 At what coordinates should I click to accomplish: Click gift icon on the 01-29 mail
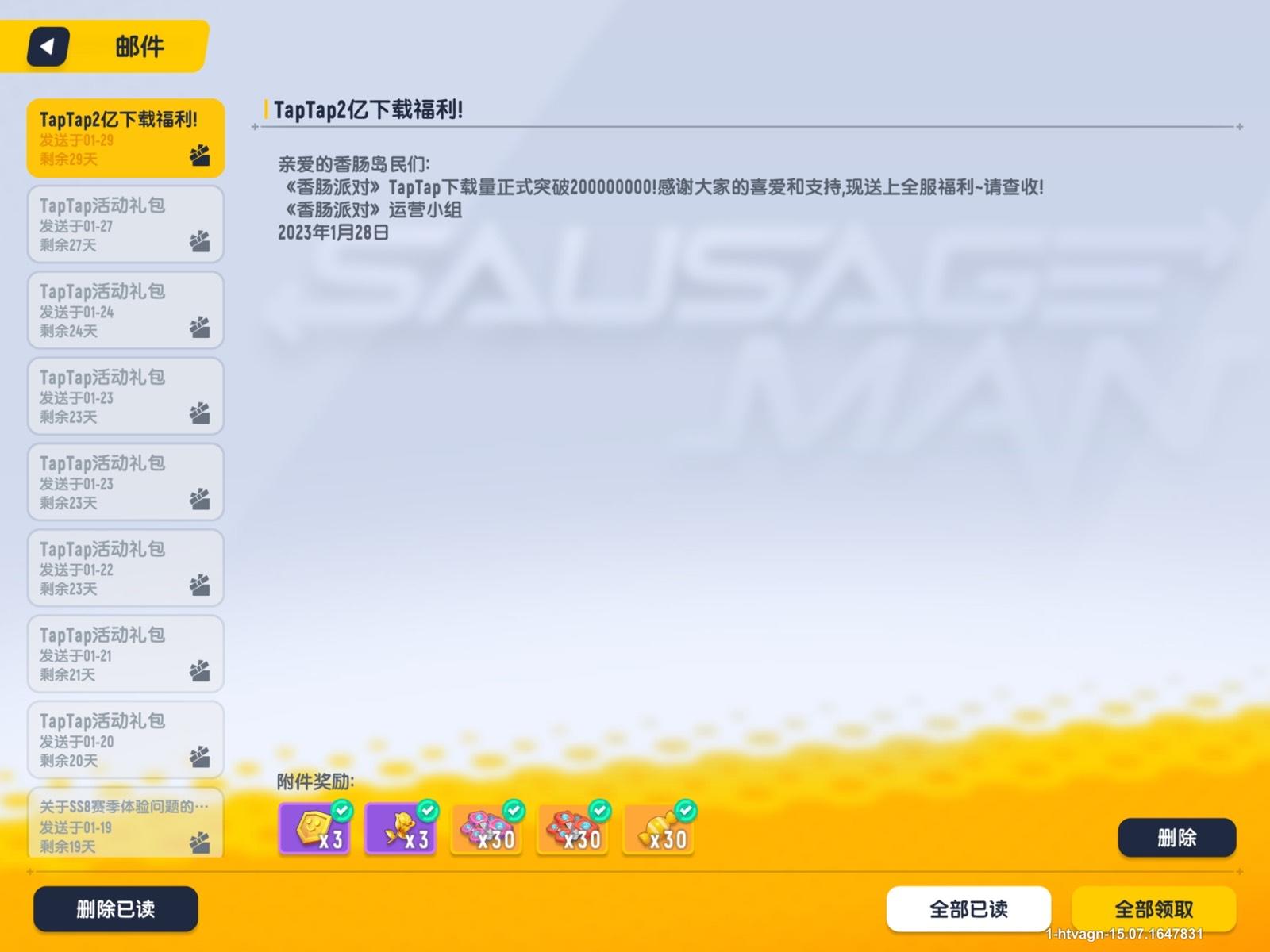[200, 155]
